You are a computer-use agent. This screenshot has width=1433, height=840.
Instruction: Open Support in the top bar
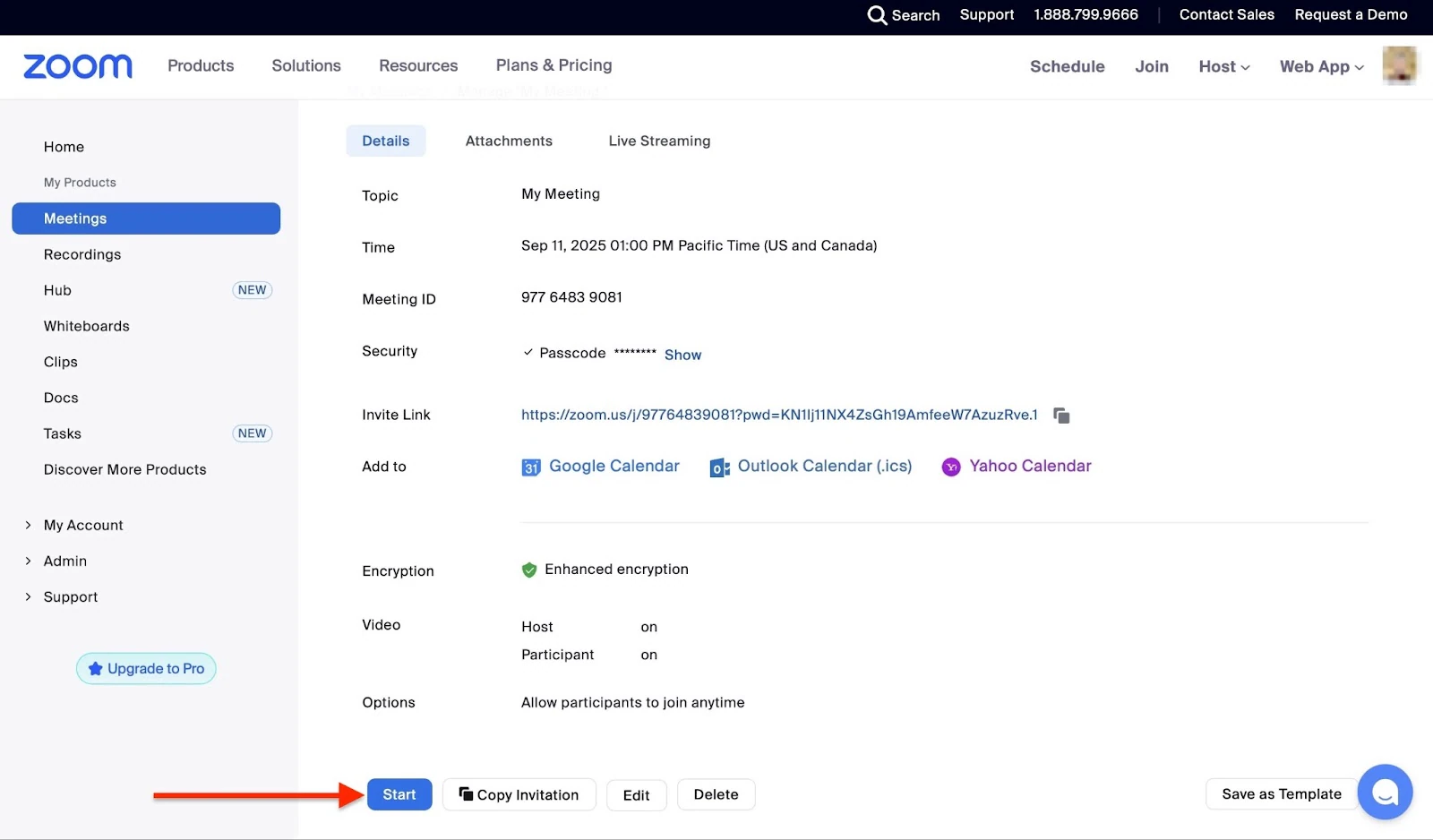(x=987, y=15)
